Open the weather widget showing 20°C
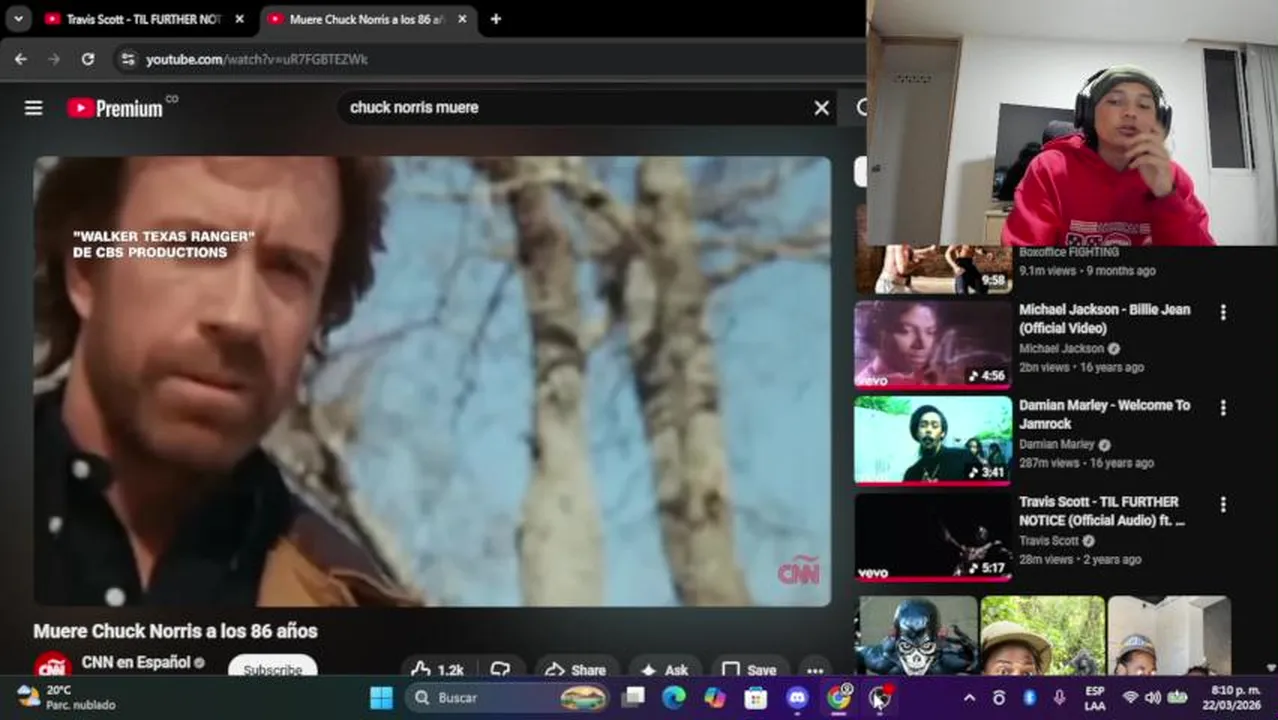Image resolution: width=1278 pixels, height=720 pixels. pyautogui.click(x=66, y=697)
